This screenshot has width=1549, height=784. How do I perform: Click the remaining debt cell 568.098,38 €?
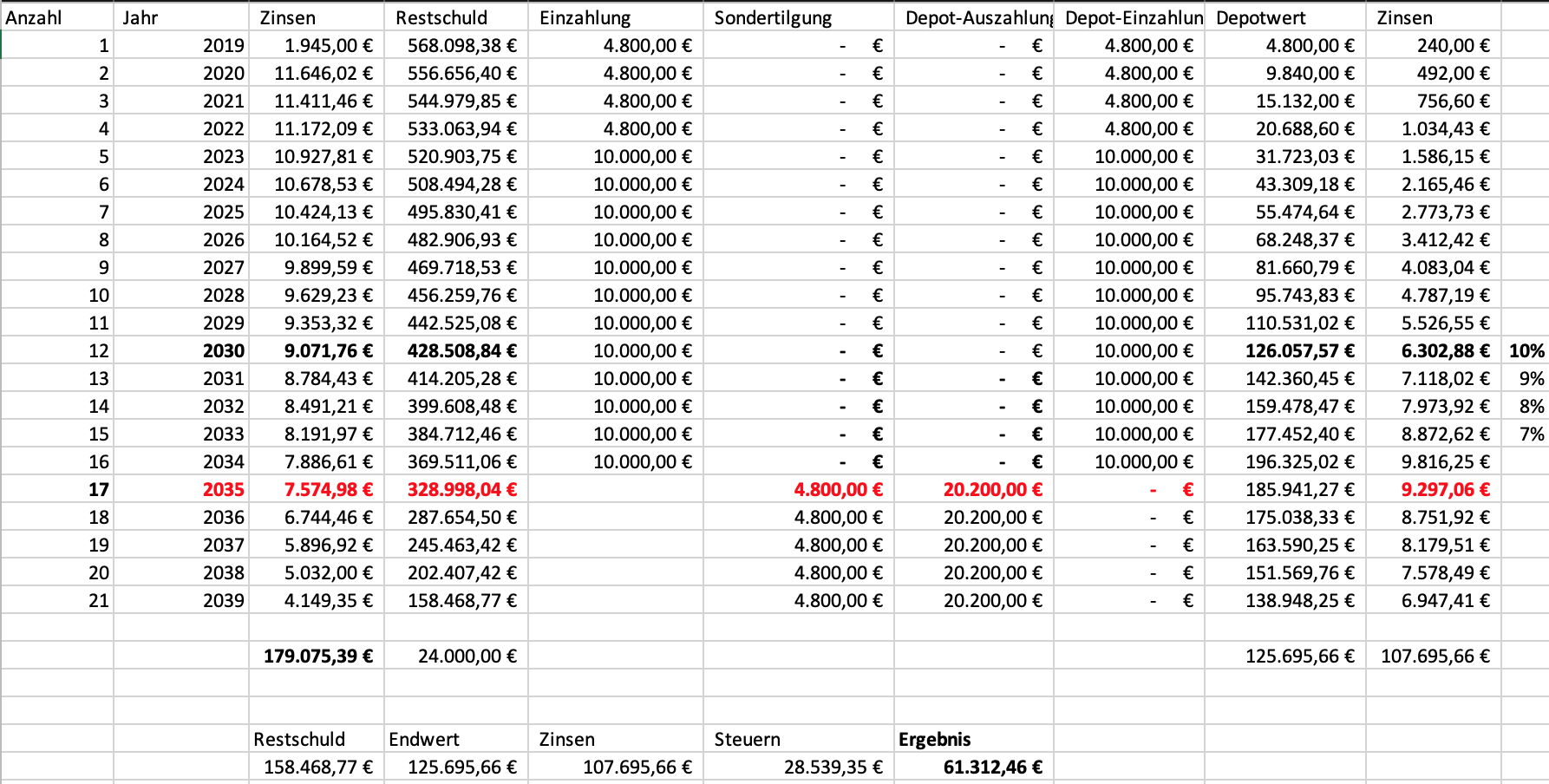tap(456, 45)
